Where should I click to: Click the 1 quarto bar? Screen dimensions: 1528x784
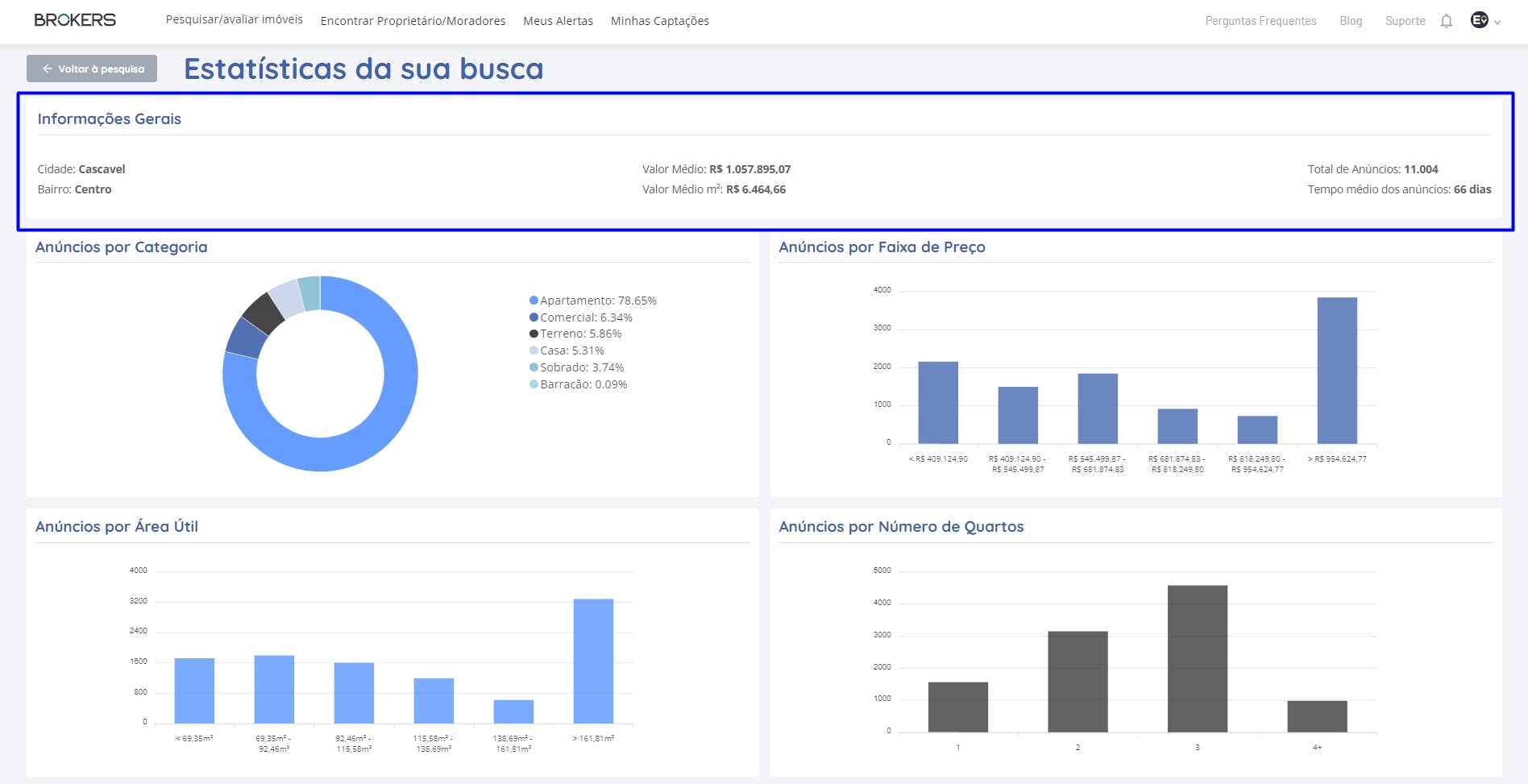(x=958, y=707)
